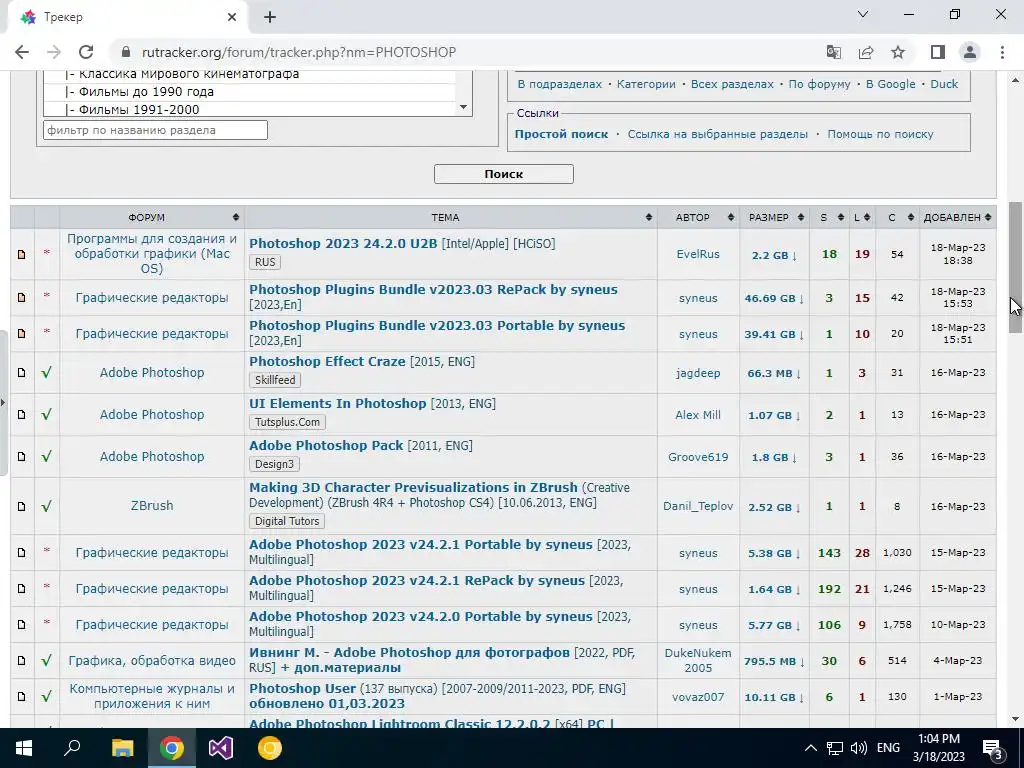Image resolution: width=1024 pixels, height=768 pixels.
Task: Sort results by leechers L column
Action: (x=862, y=217)
